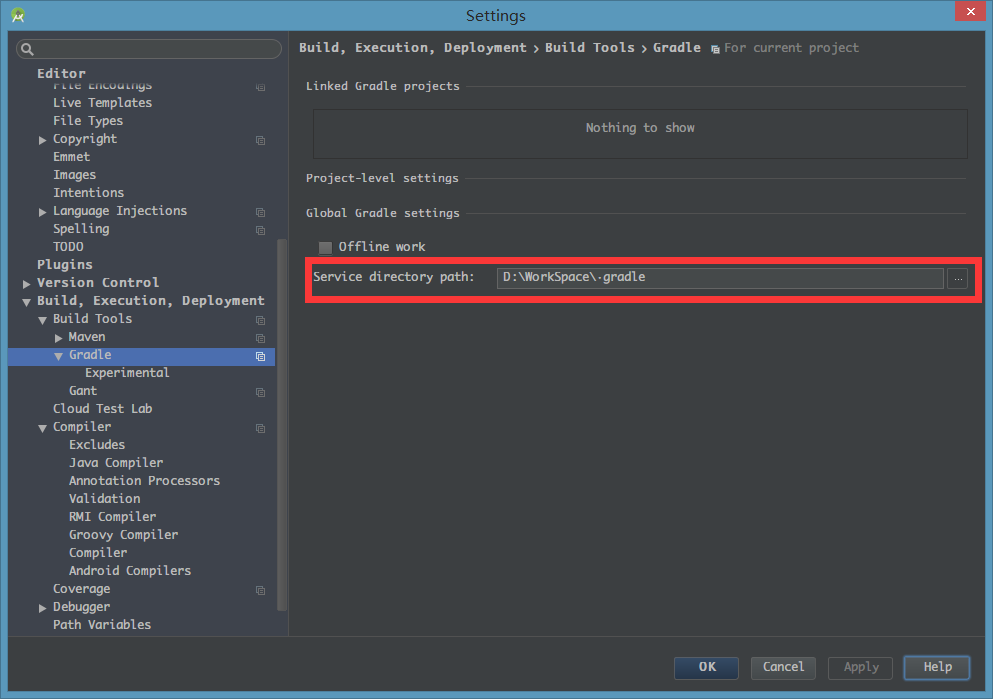Click the Nothing to show text
993x699 pixels.
click(640, 128)
